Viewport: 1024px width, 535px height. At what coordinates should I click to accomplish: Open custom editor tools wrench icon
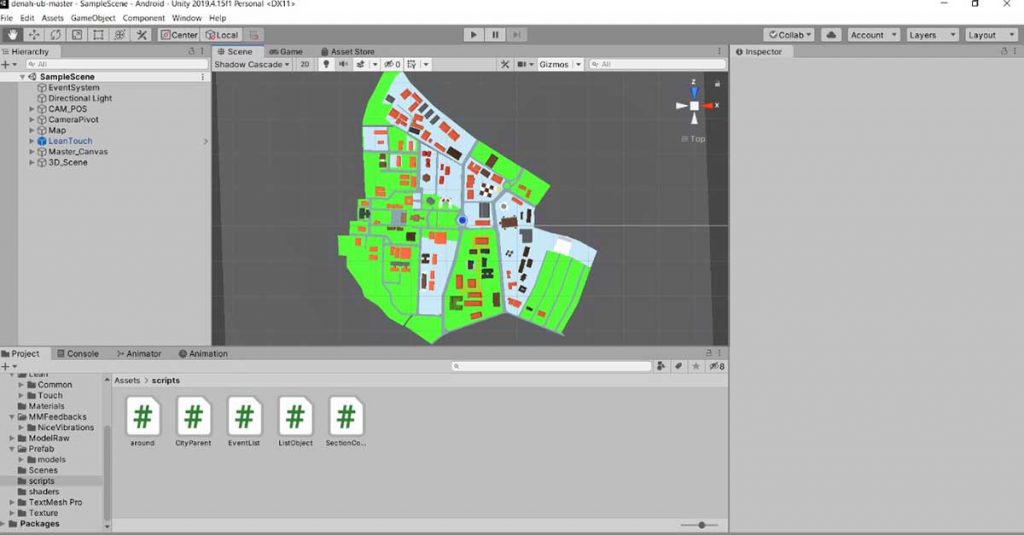(x=142, y=35)
